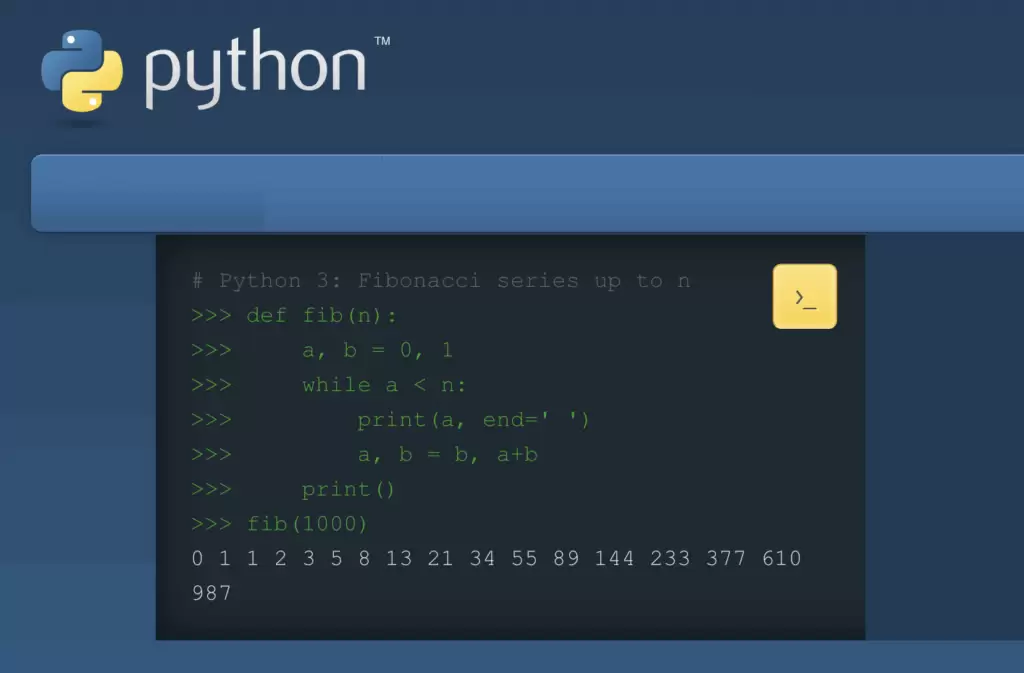Click the number 144 in the output
The image size is (1024, 673).
click(614, 558)
